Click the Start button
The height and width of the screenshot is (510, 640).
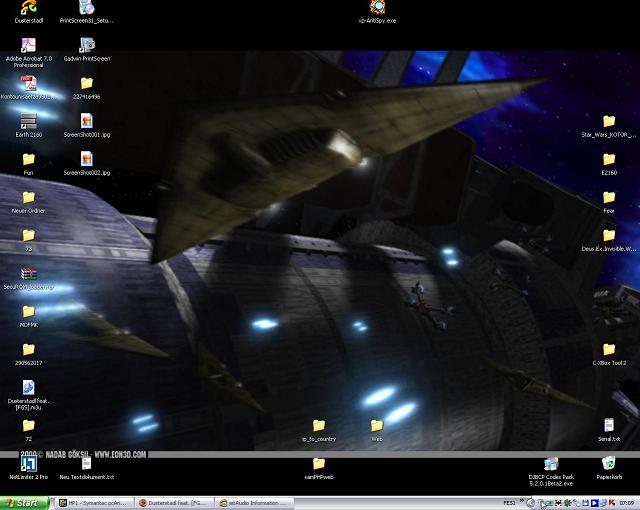pyautogui.click(x=24, y=503)
